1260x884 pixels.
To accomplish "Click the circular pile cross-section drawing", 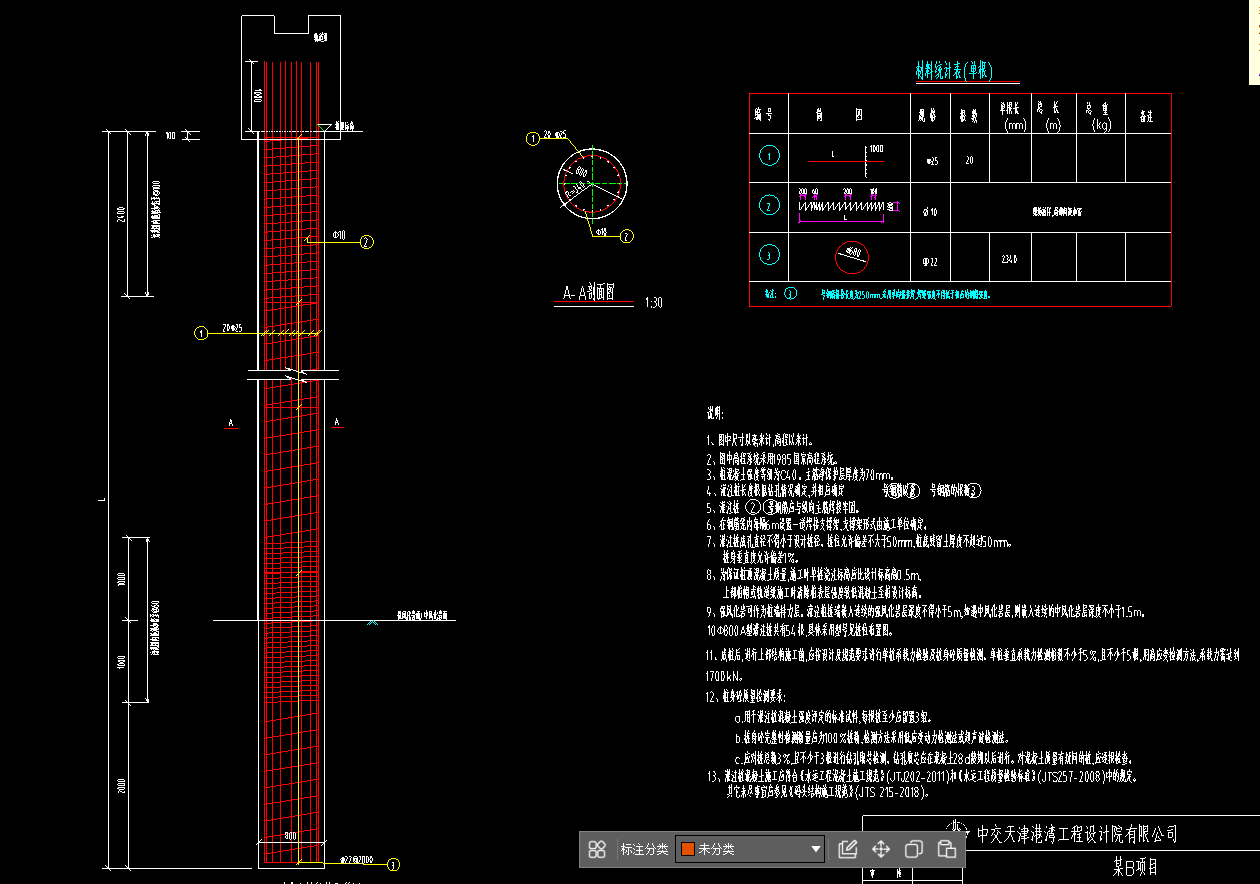I will (x=591, y=182).
